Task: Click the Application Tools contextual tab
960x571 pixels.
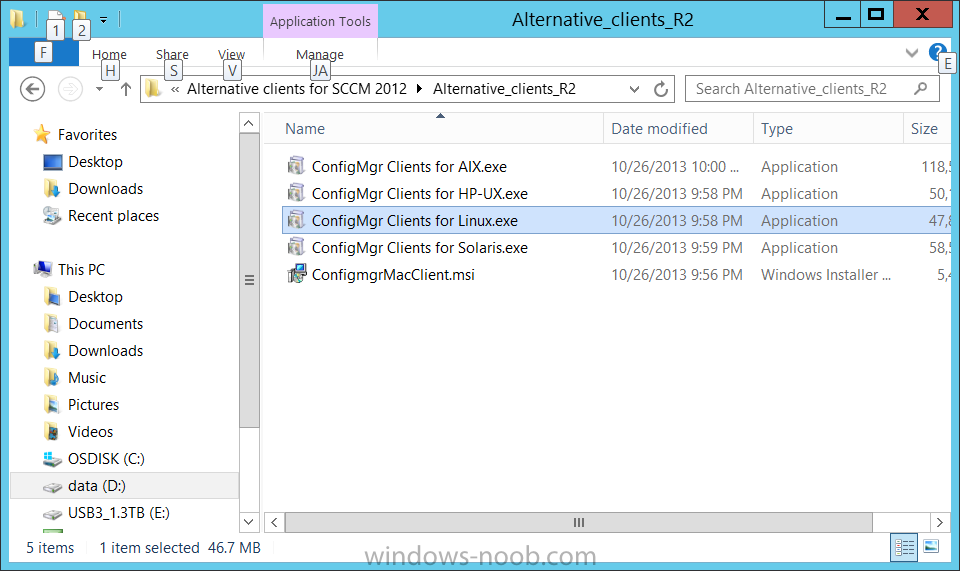Action: (x=320, y=21)
